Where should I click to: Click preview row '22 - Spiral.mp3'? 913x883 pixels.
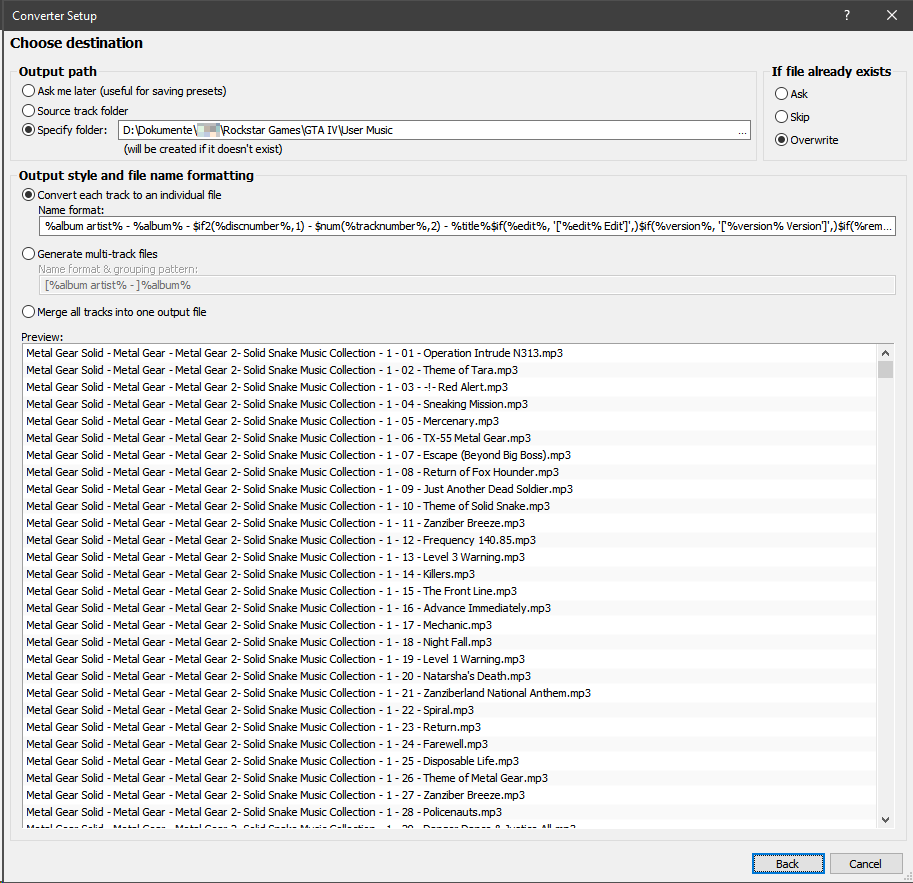click(x=450, y=710)
